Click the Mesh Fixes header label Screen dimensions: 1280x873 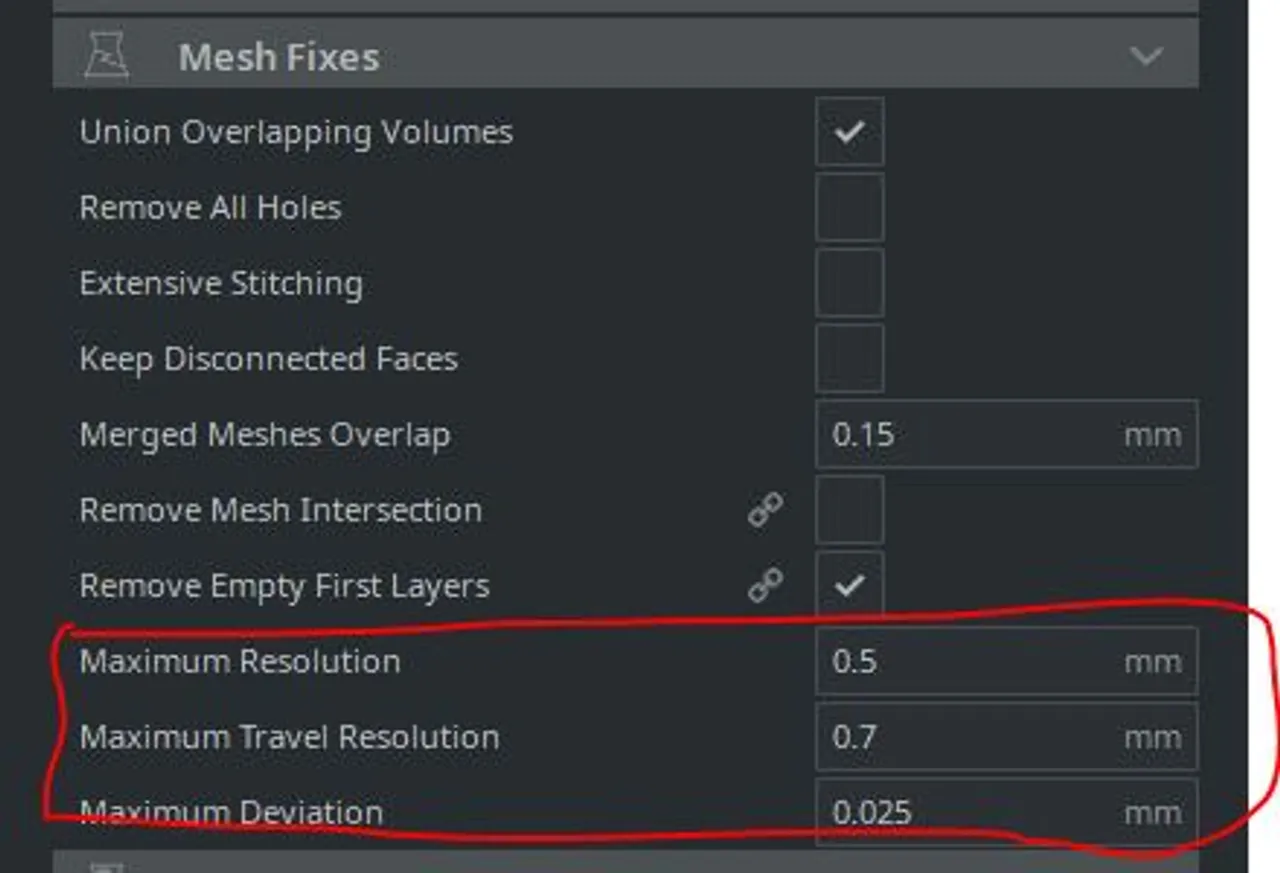point(278,57)
